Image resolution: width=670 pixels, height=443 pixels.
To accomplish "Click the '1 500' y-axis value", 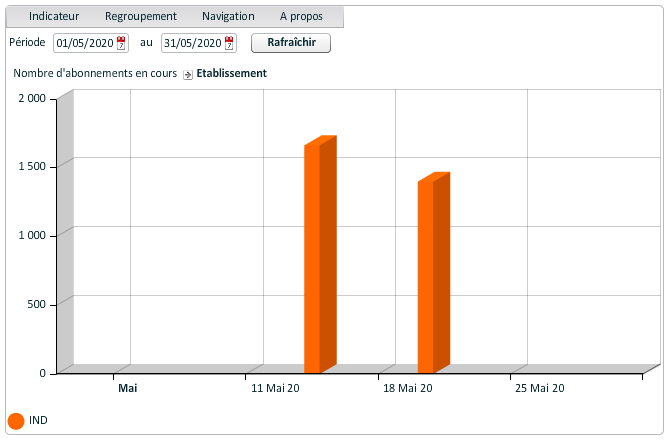I will coord(32,167).
